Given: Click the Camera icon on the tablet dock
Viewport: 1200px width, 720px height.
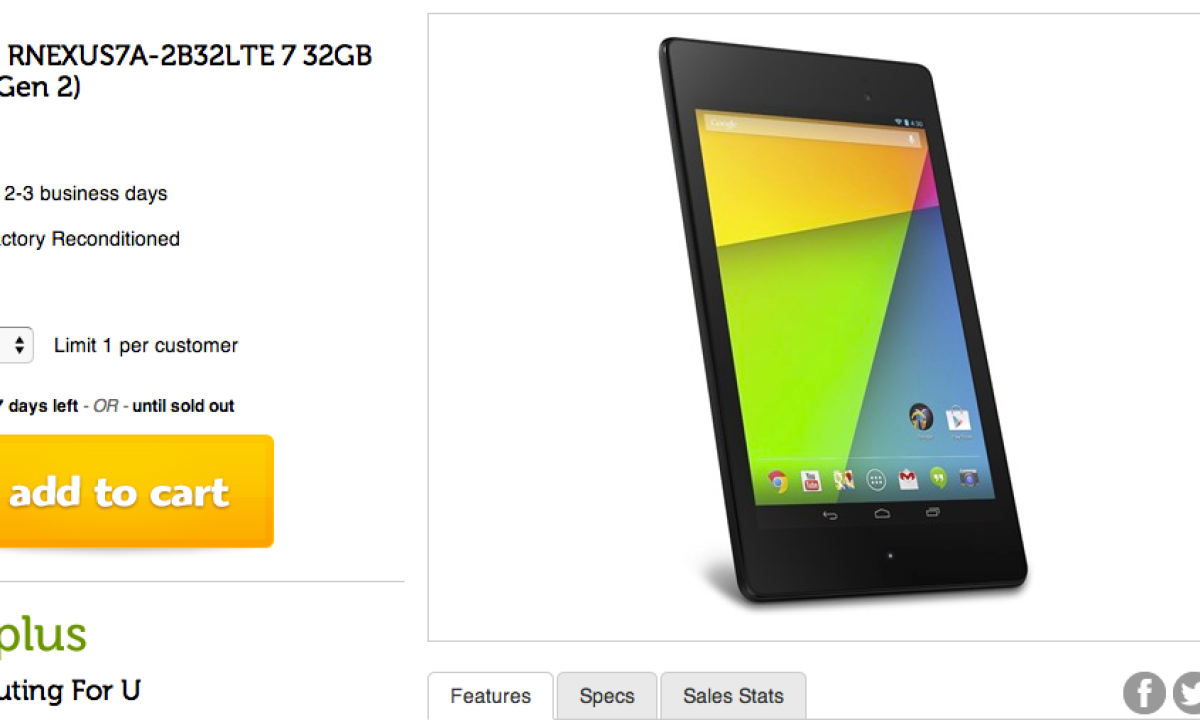Looking at the screenshot, I should [x=968, y=477].
